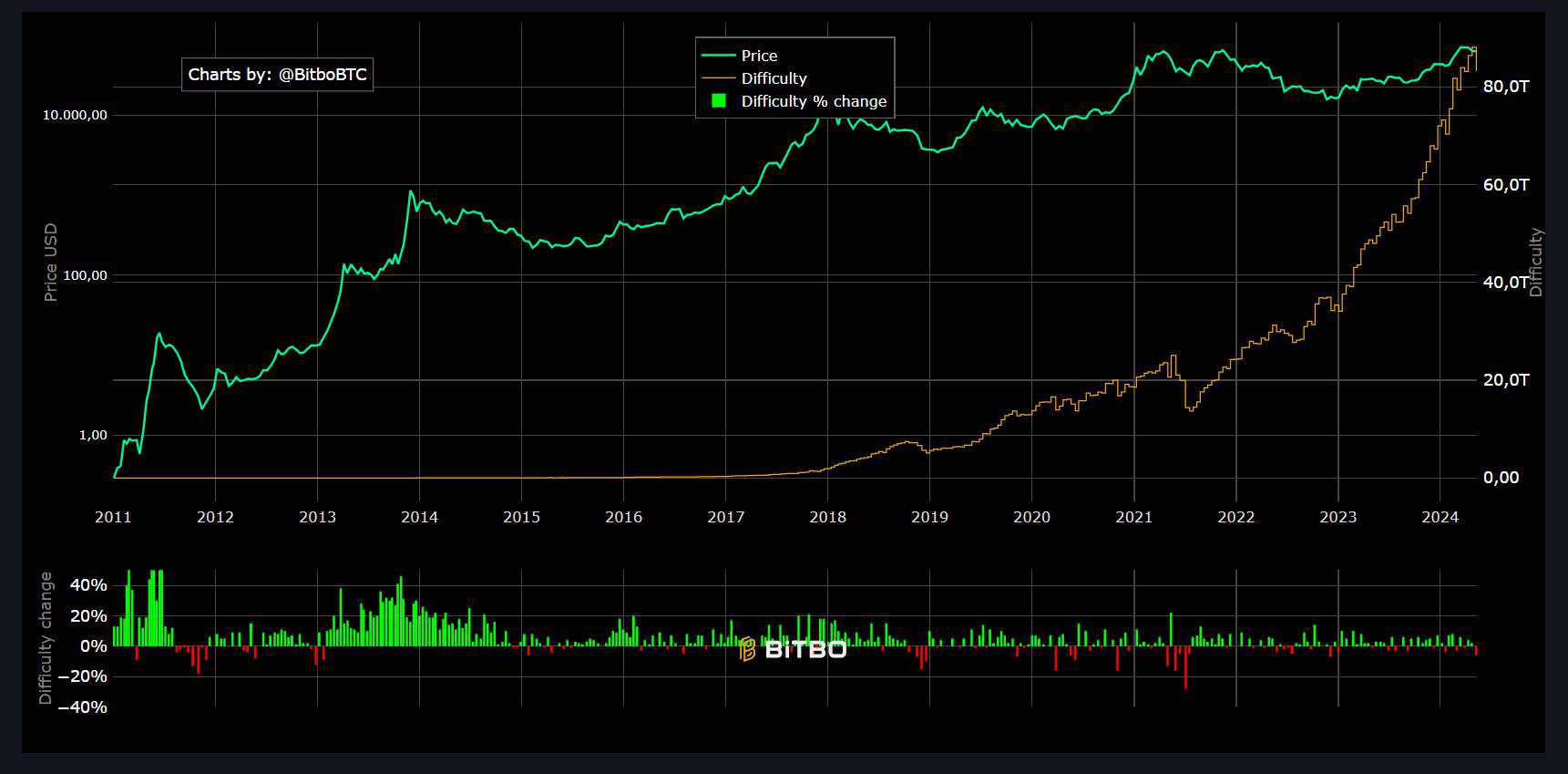Click the 80,0T difficulty axis label

point(1505,87)
